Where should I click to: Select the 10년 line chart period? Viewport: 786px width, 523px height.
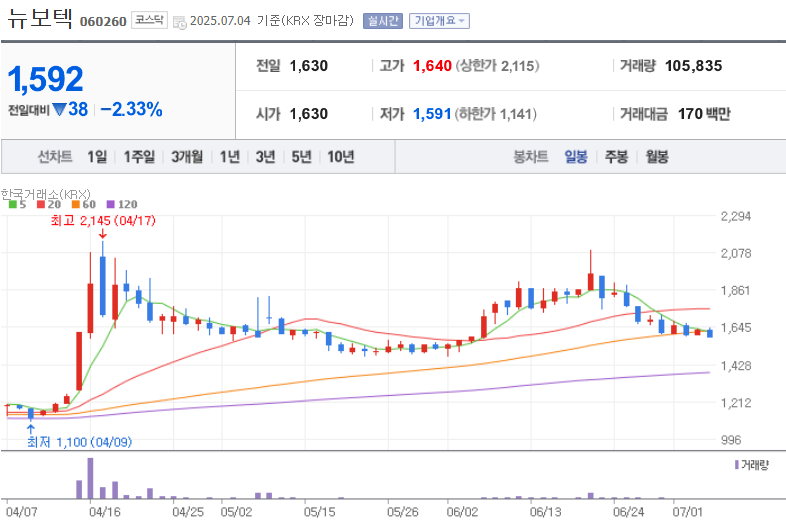pyautogui.click(x=341, y=157)
